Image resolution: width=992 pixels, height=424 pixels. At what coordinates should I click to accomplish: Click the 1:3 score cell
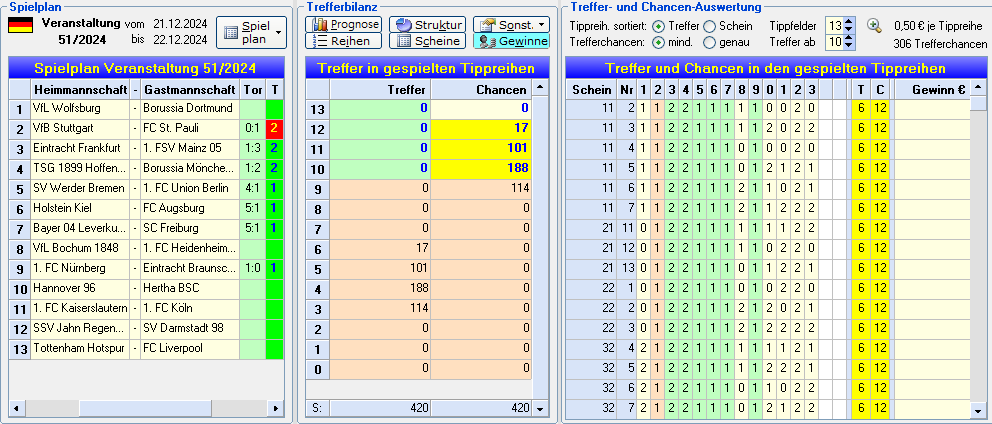coord(252,148)
